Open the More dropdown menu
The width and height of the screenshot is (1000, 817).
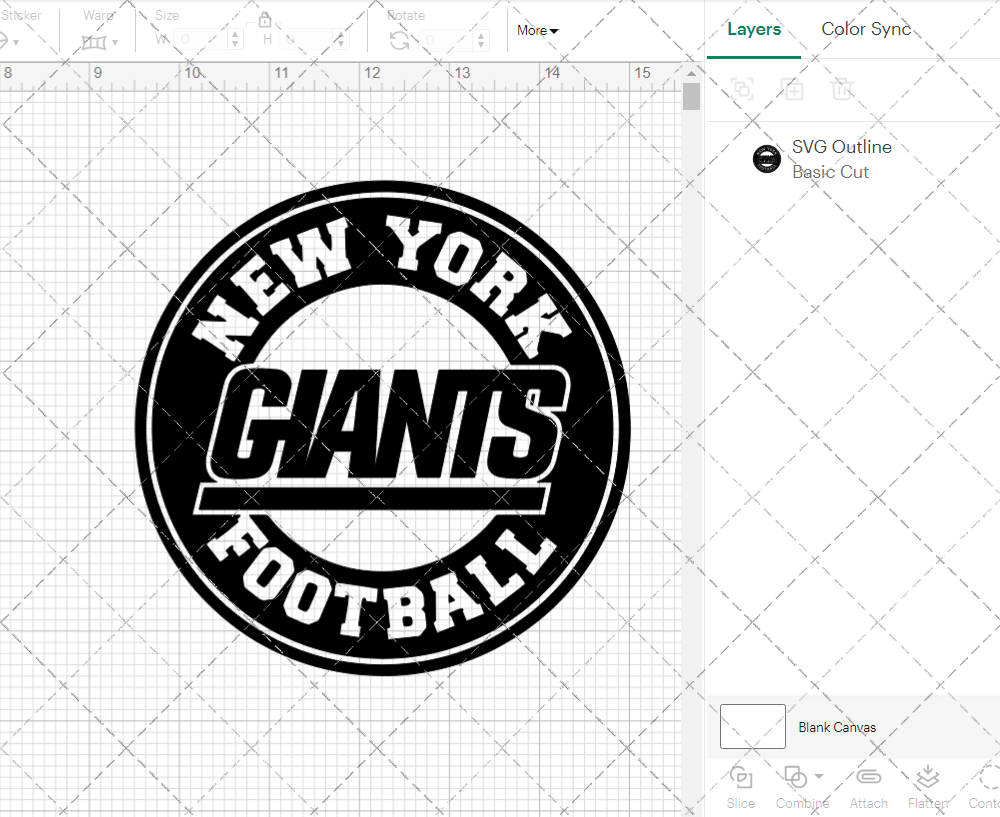pos(537,31)
